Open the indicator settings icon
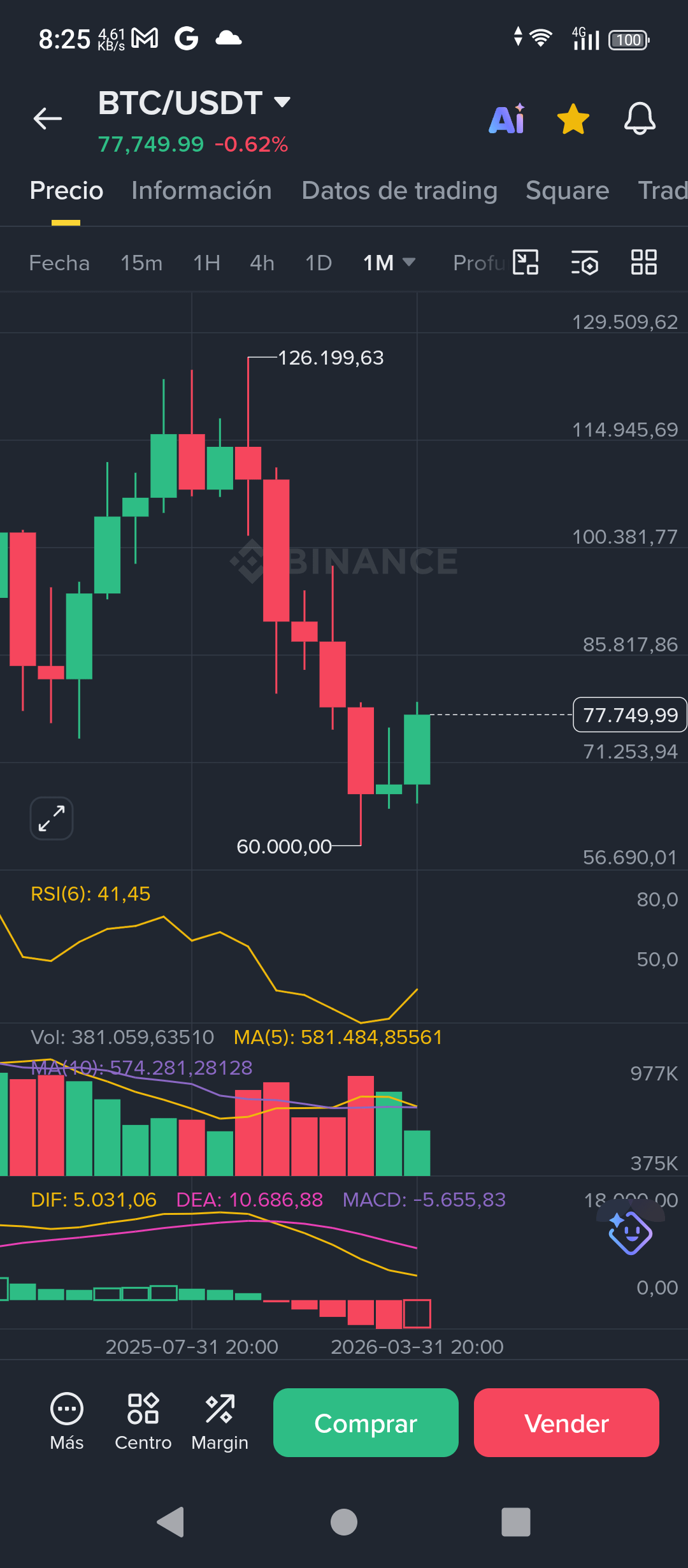The image size is (688, 1568). pyautogui.click(x=585, y=262)
